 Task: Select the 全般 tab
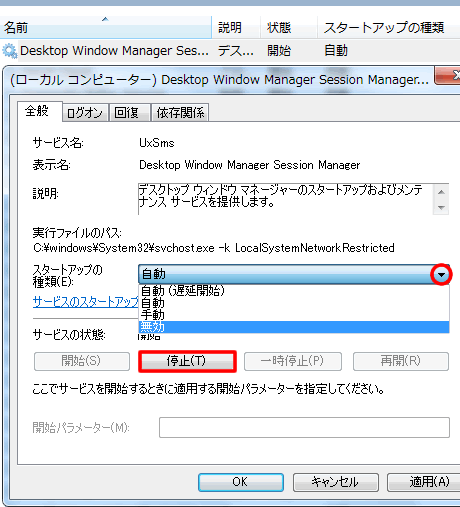39,111
